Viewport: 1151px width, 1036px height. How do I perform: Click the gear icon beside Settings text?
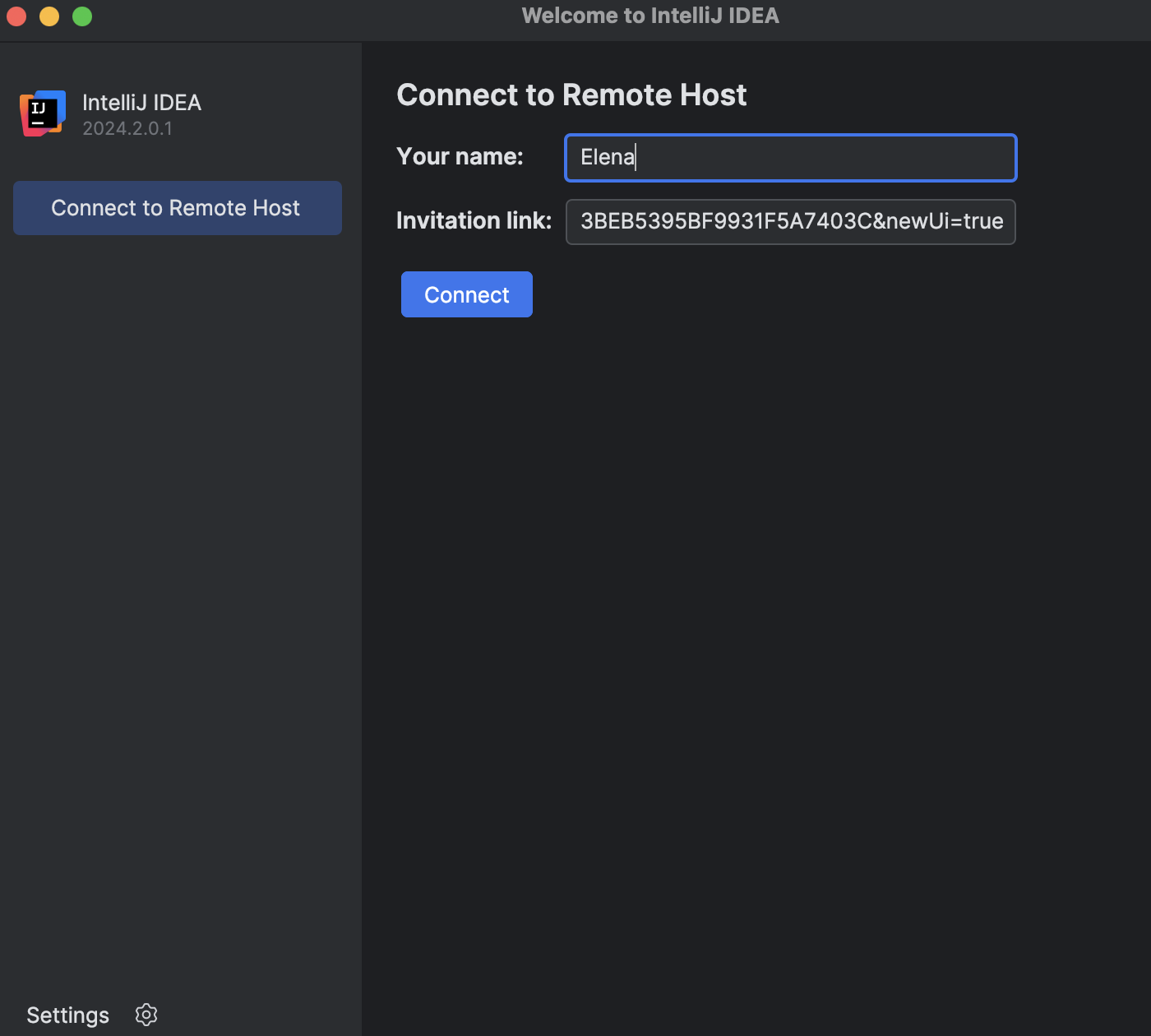[x=146, y=1015]
